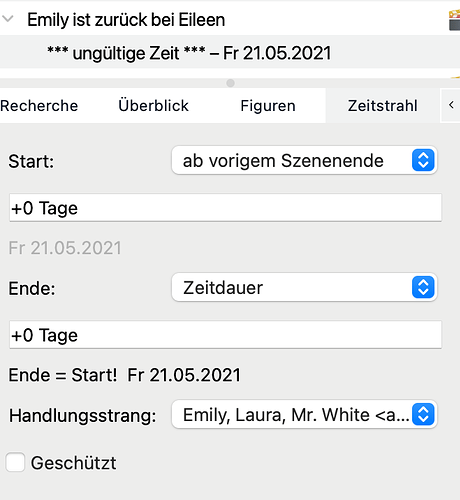
Task: Click the Start dropdown stepper arrows
Action: (x=423, y=160)
